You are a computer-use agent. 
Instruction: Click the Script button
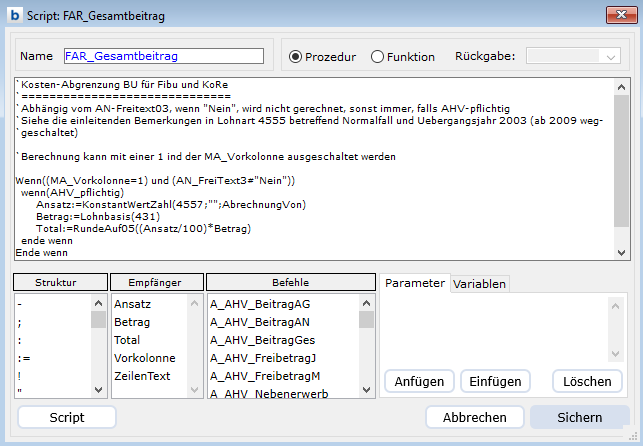tap(66, 417)
